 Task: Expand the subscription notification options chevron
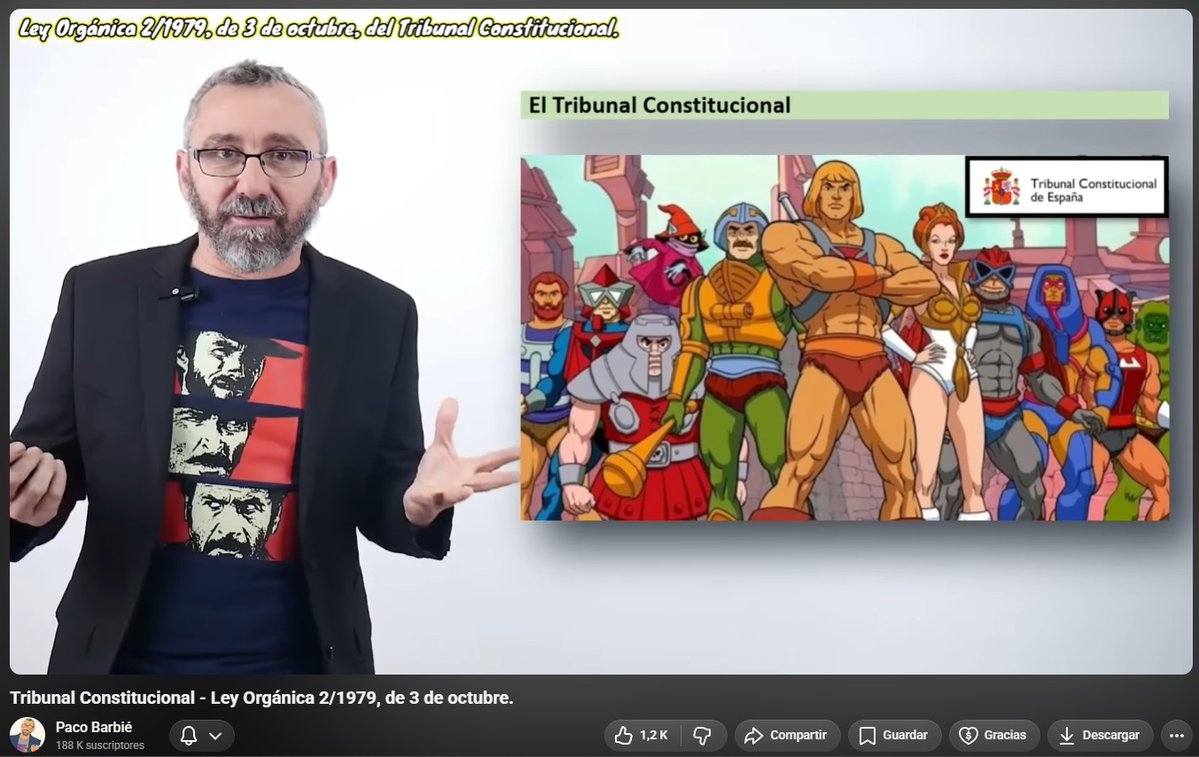[216, 736]
